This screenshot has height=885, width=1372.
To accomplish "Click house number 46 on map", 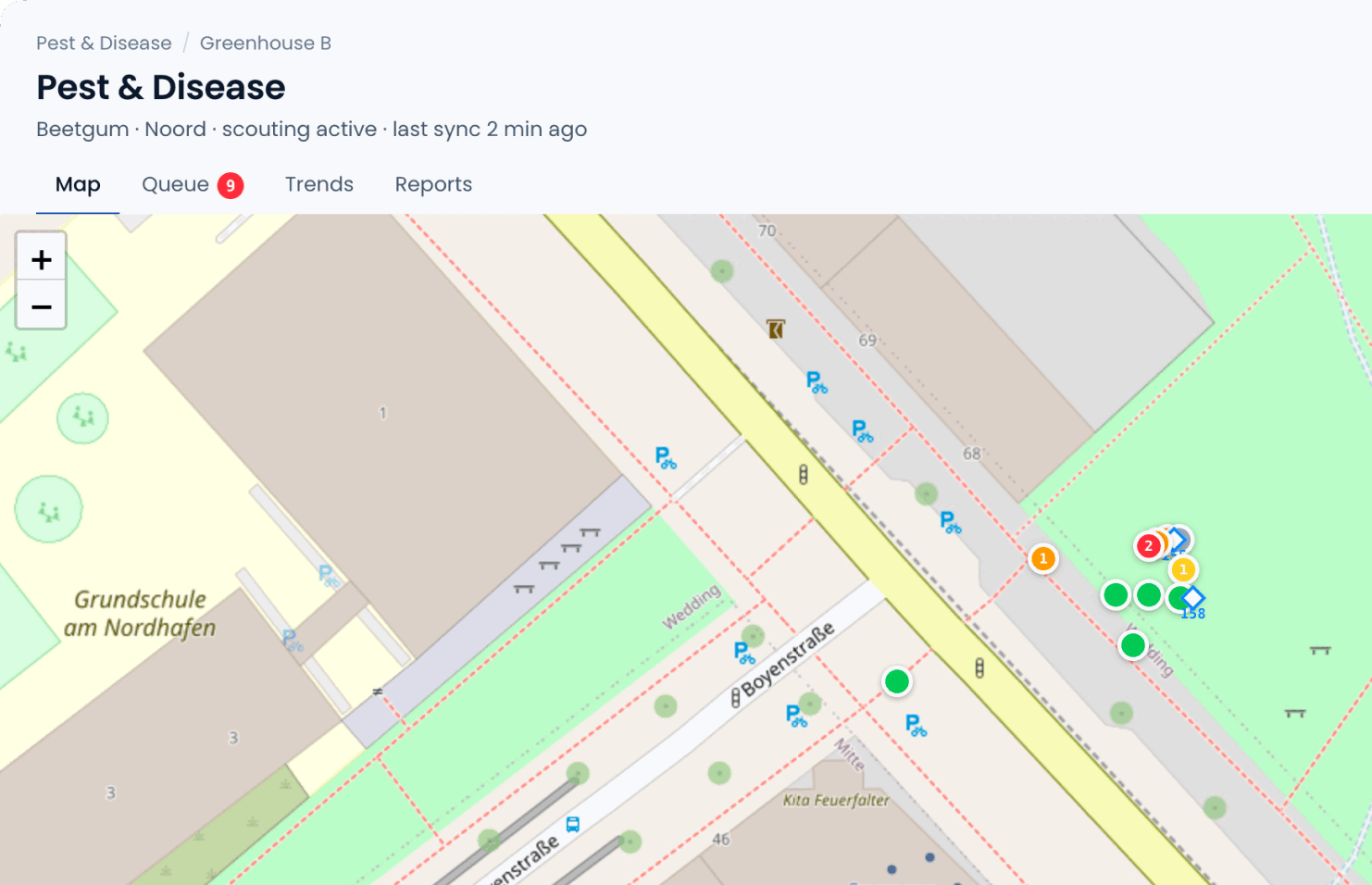I will click(721, 840).
